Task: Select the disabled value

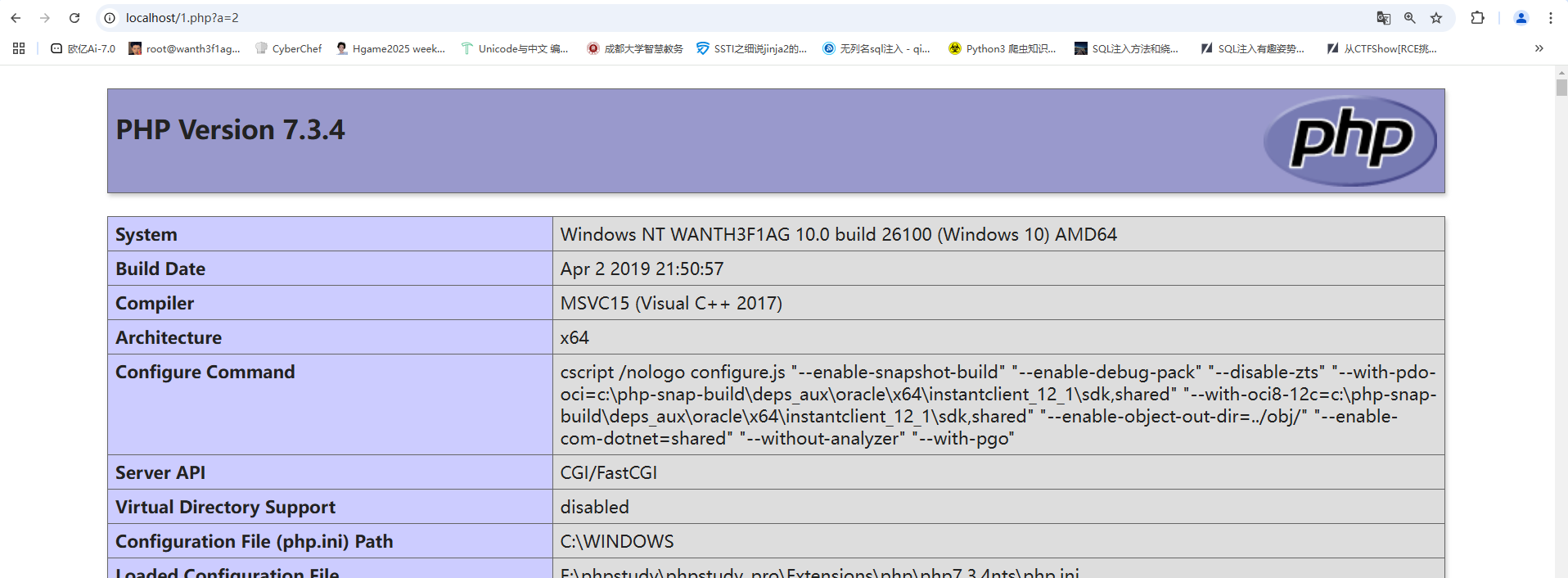Action: pos(595,507)
